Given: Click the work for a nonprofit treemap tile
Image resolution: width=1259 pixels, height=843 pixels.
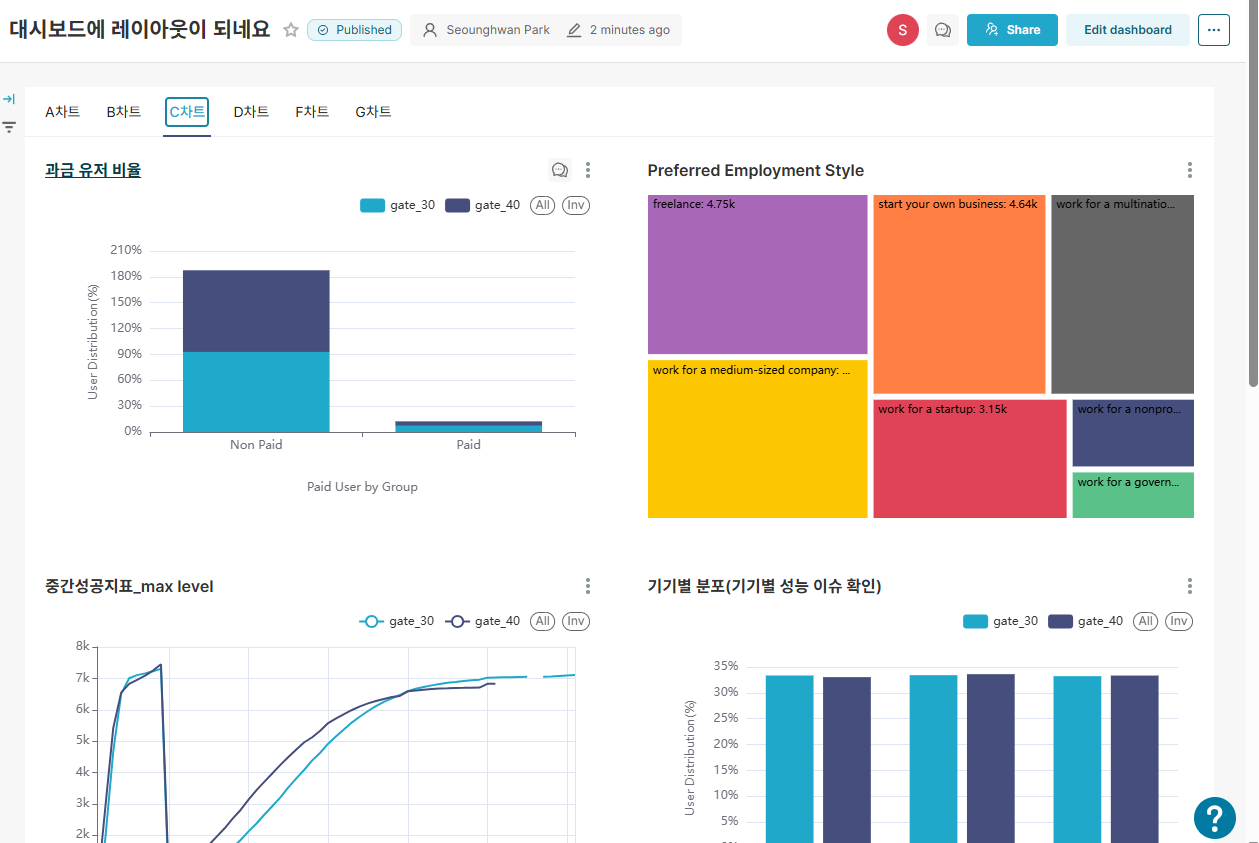Looking at the screenshot, I should (x=1133, y=433).
